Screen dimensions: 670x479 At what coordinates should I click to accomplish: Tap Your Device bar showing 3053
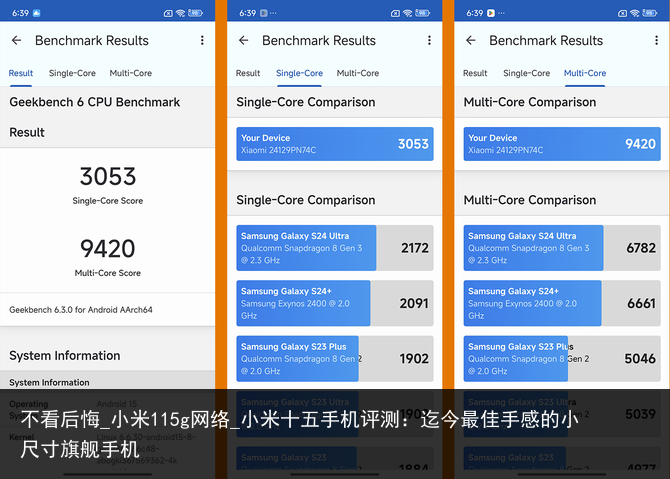(335, 144)
